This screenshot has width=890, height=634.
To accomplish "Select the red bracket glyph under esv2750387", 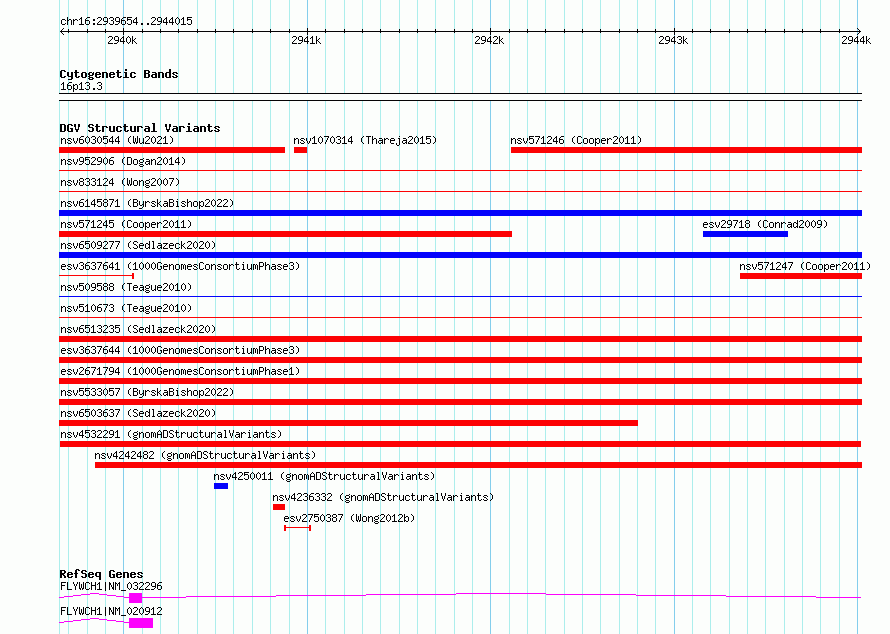I will coord(297,528).
